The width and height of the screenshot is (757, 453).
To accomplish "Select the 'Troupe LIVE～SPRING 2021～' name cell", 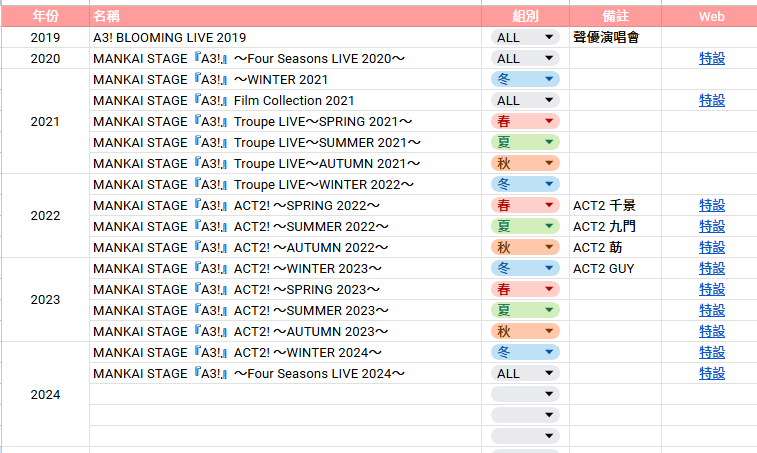I will pyautogui.click(x=285, y=121).
